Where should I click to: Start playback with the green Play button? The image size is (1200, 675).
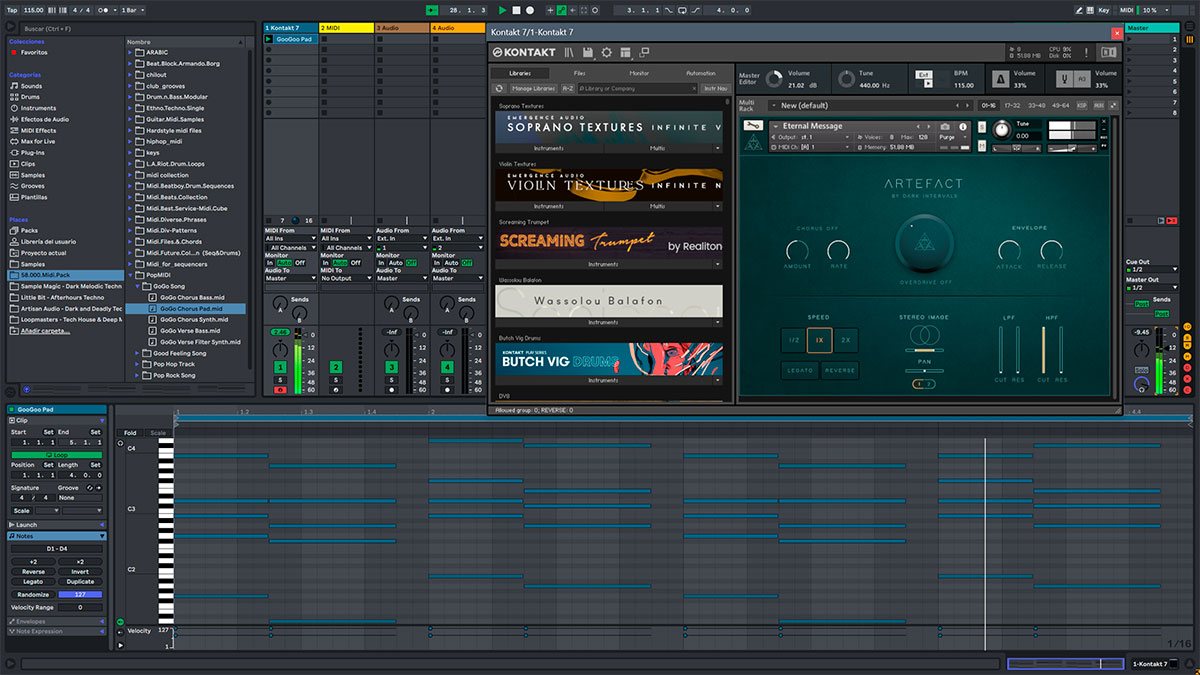coord(503,9)
